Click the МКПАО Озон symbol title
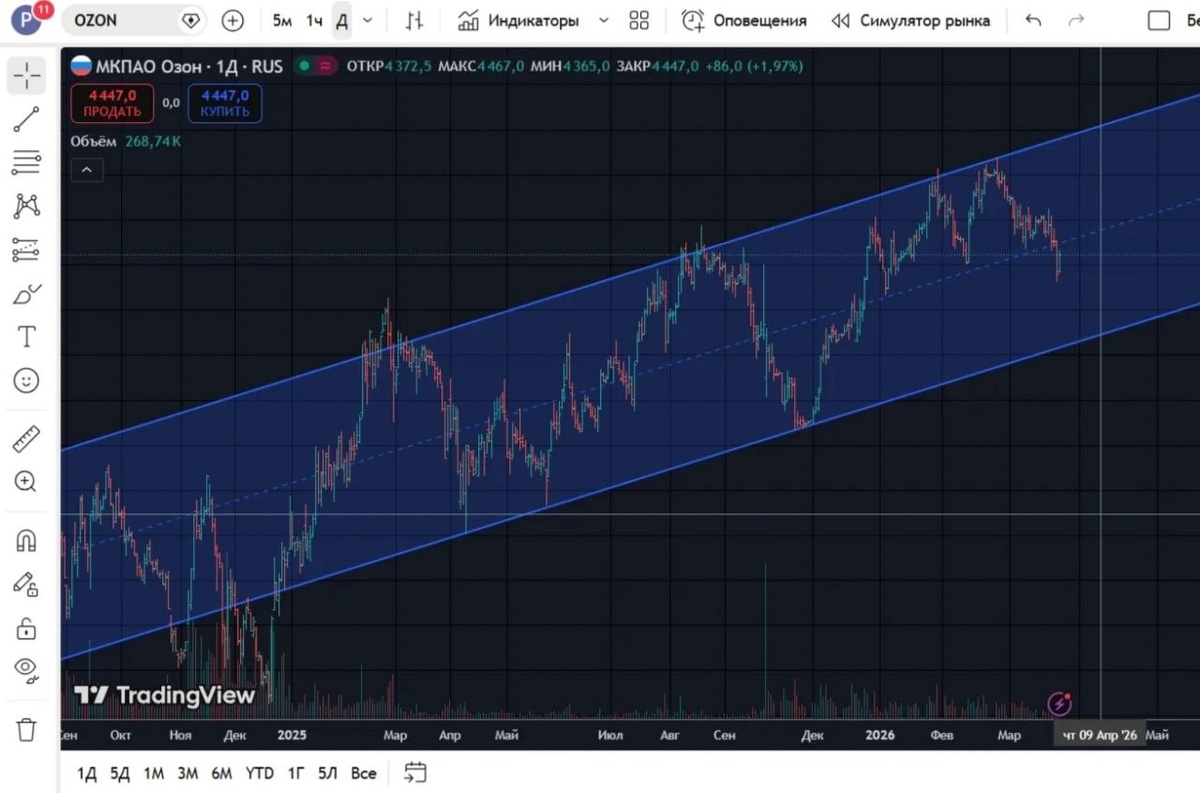This screenshot has width=1200, height=793. tap(189, 66)
